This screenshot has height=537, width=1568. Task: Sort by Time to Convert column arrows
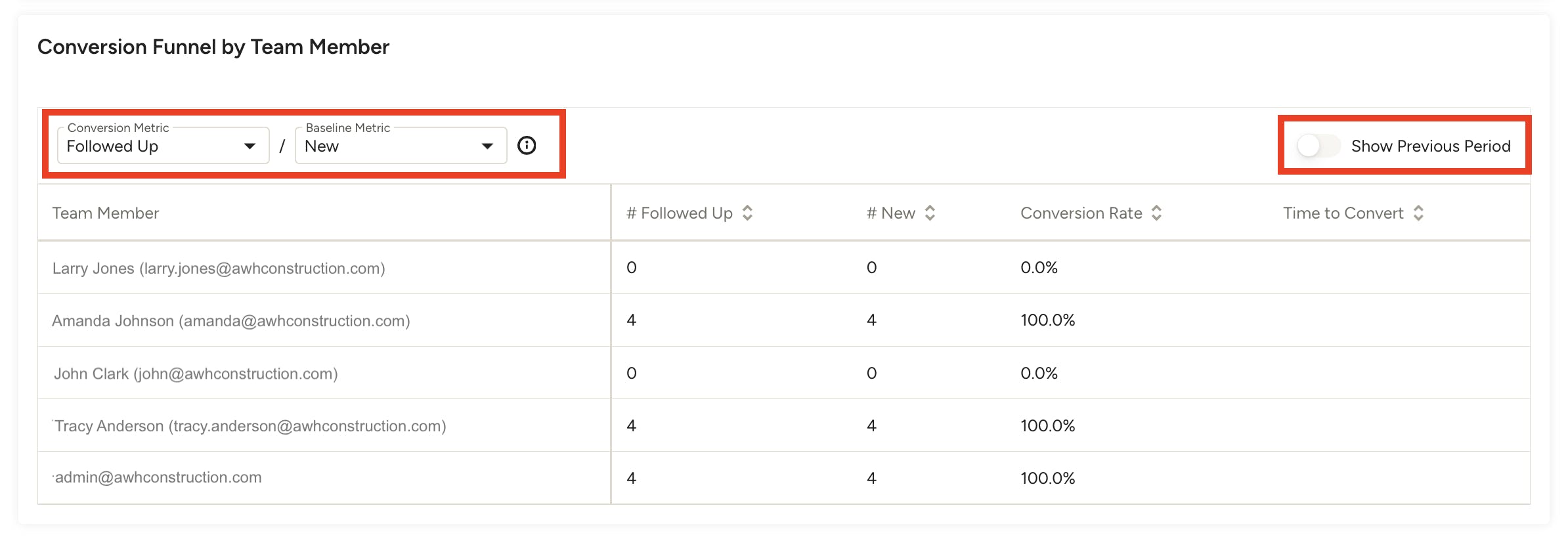coord(1418,213)
